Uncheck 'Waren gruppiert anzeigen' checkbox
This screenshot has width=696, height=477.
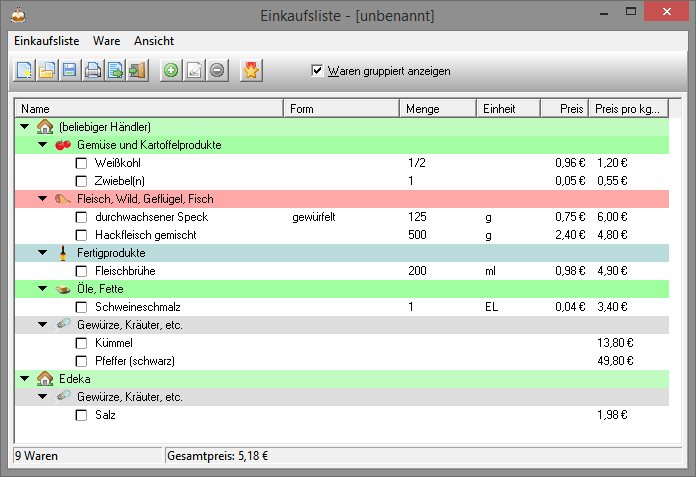[318, 71]
